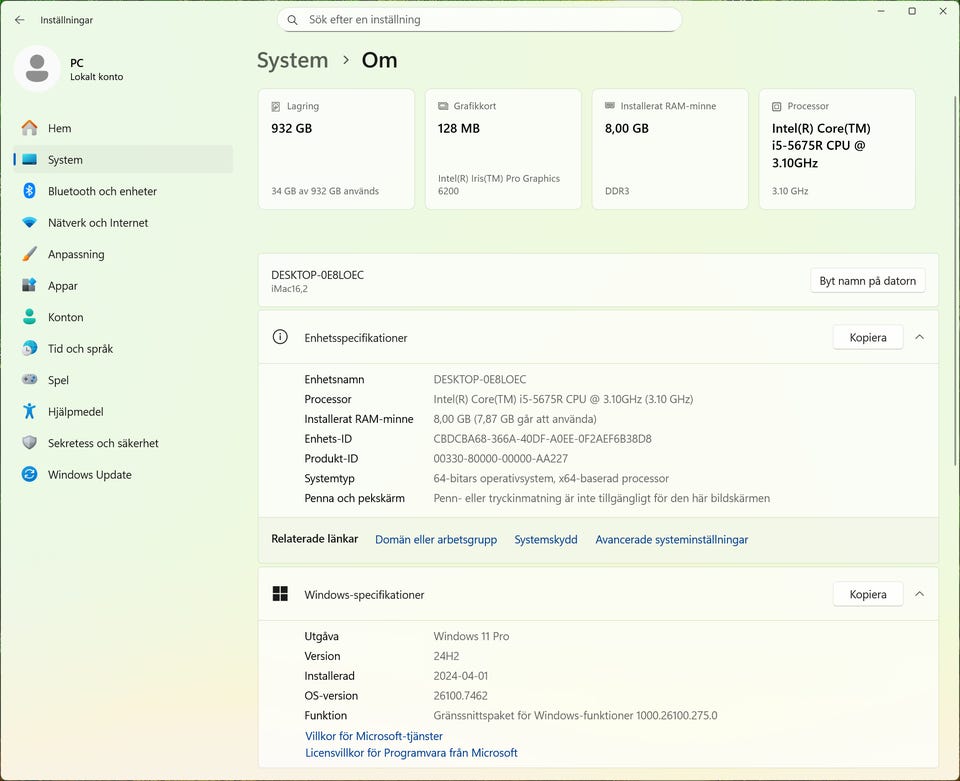Select the Konton person icon
This screenshot has height=781, width=960.
30,317
